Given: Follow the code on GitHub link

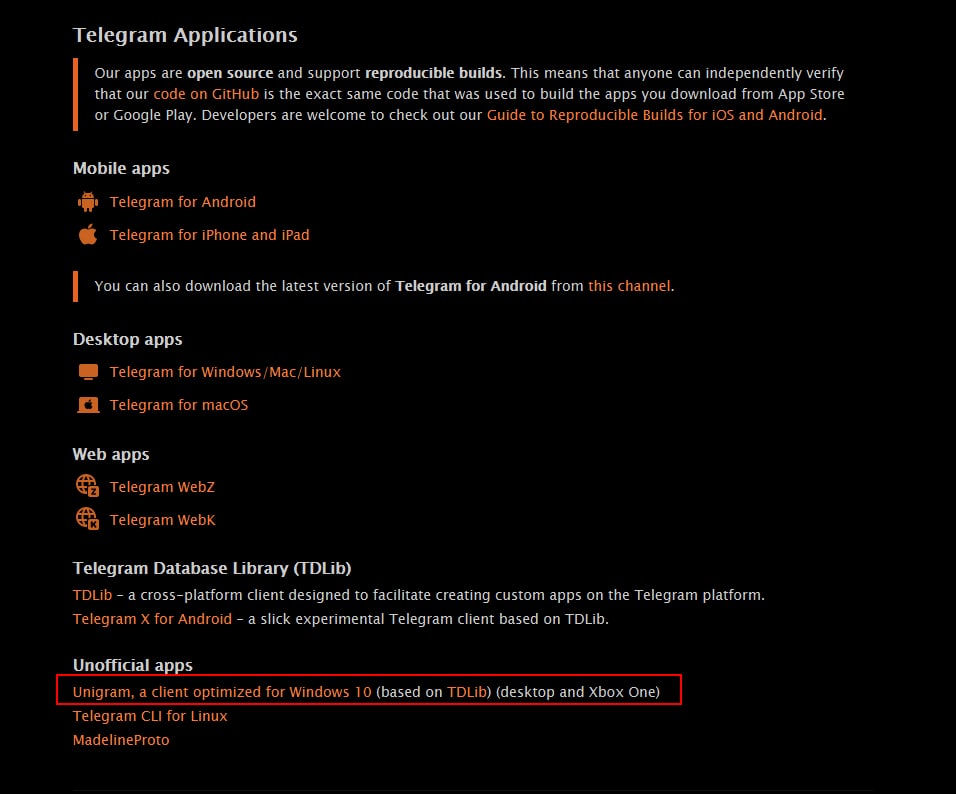Looking at the screenshot, I should [206, 94].
